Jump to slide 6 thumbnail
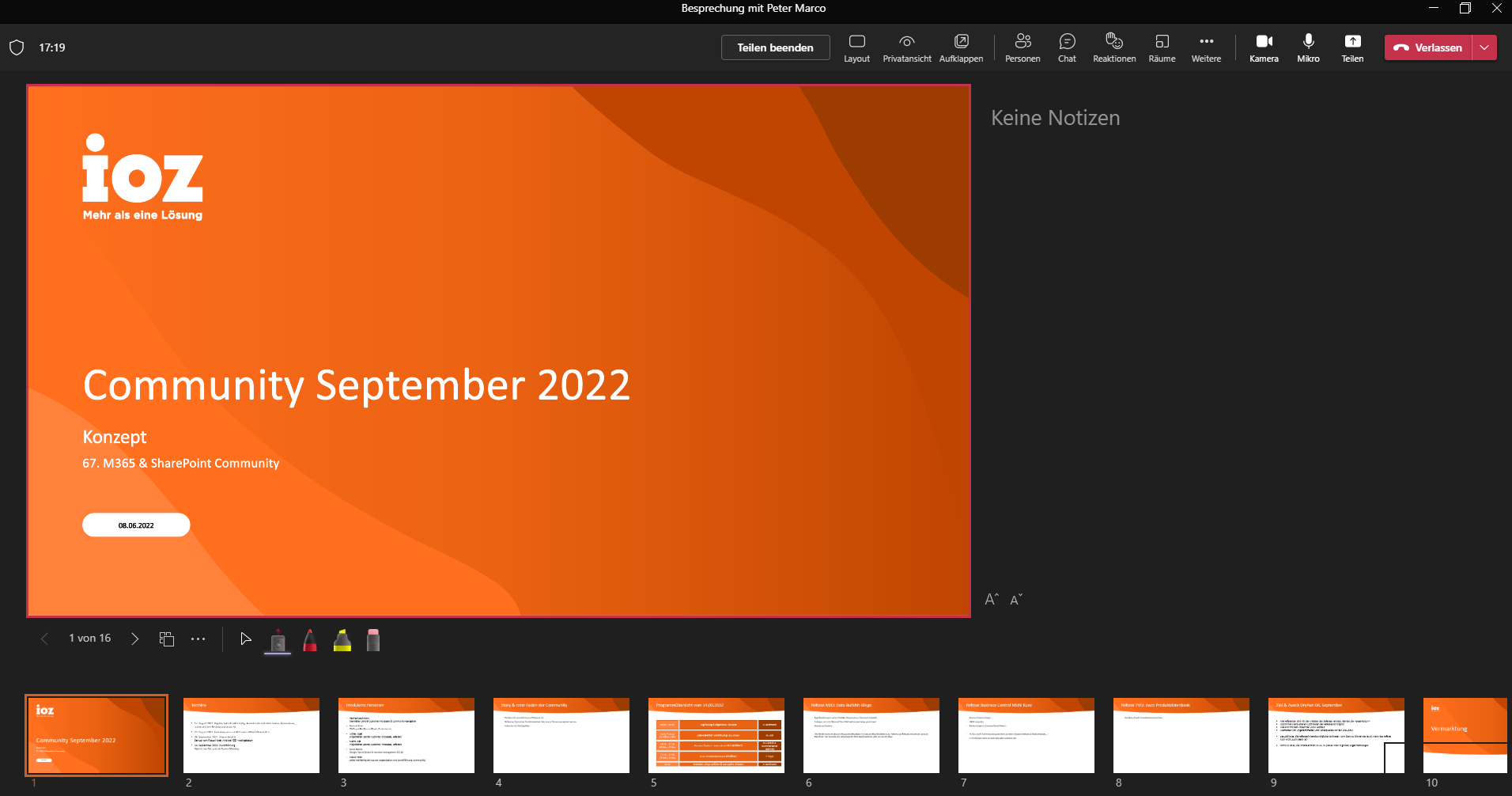This screenshot has height=796, width=1512. [871, 735]
